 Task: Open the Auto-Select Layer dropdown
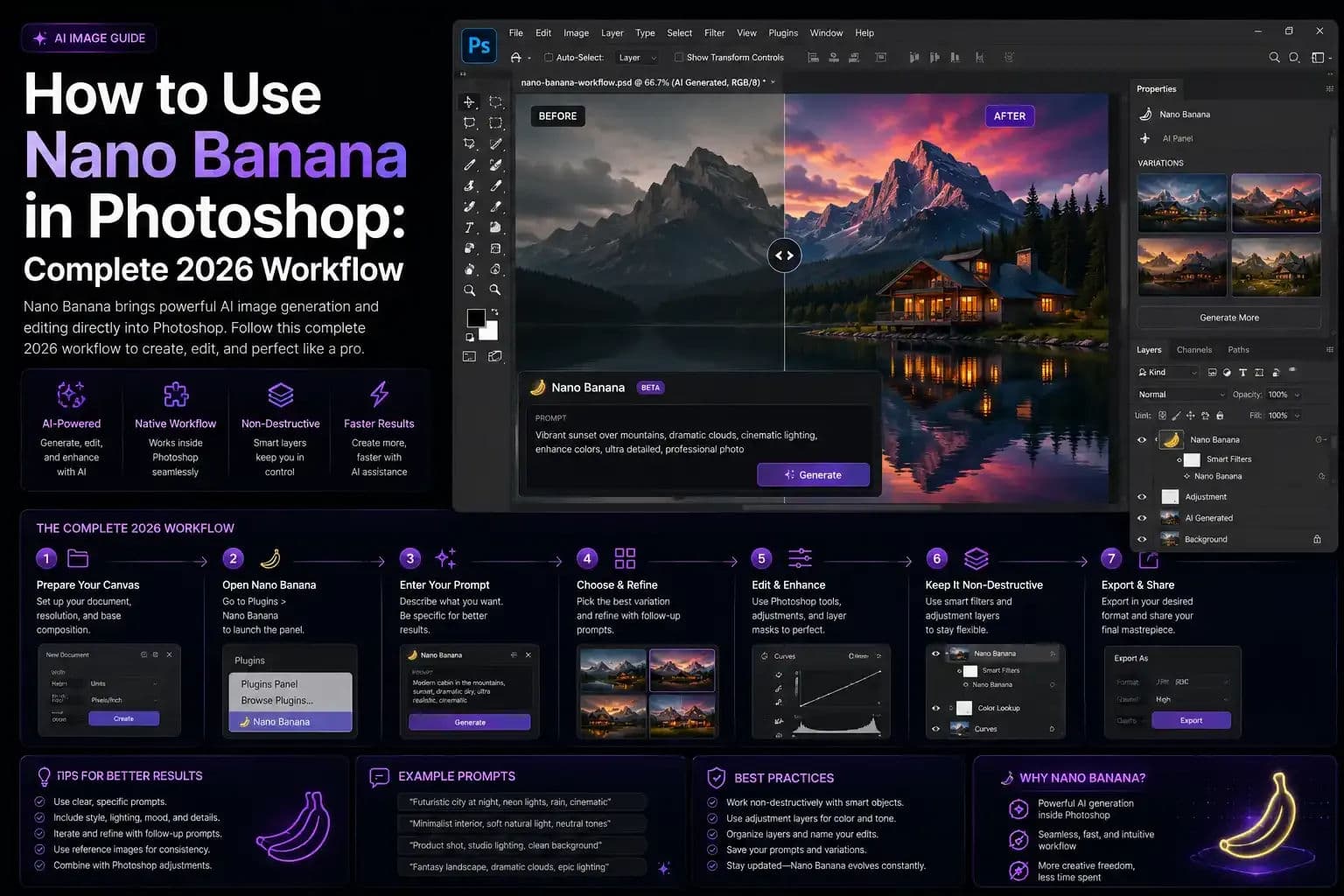tap(636, 58)
